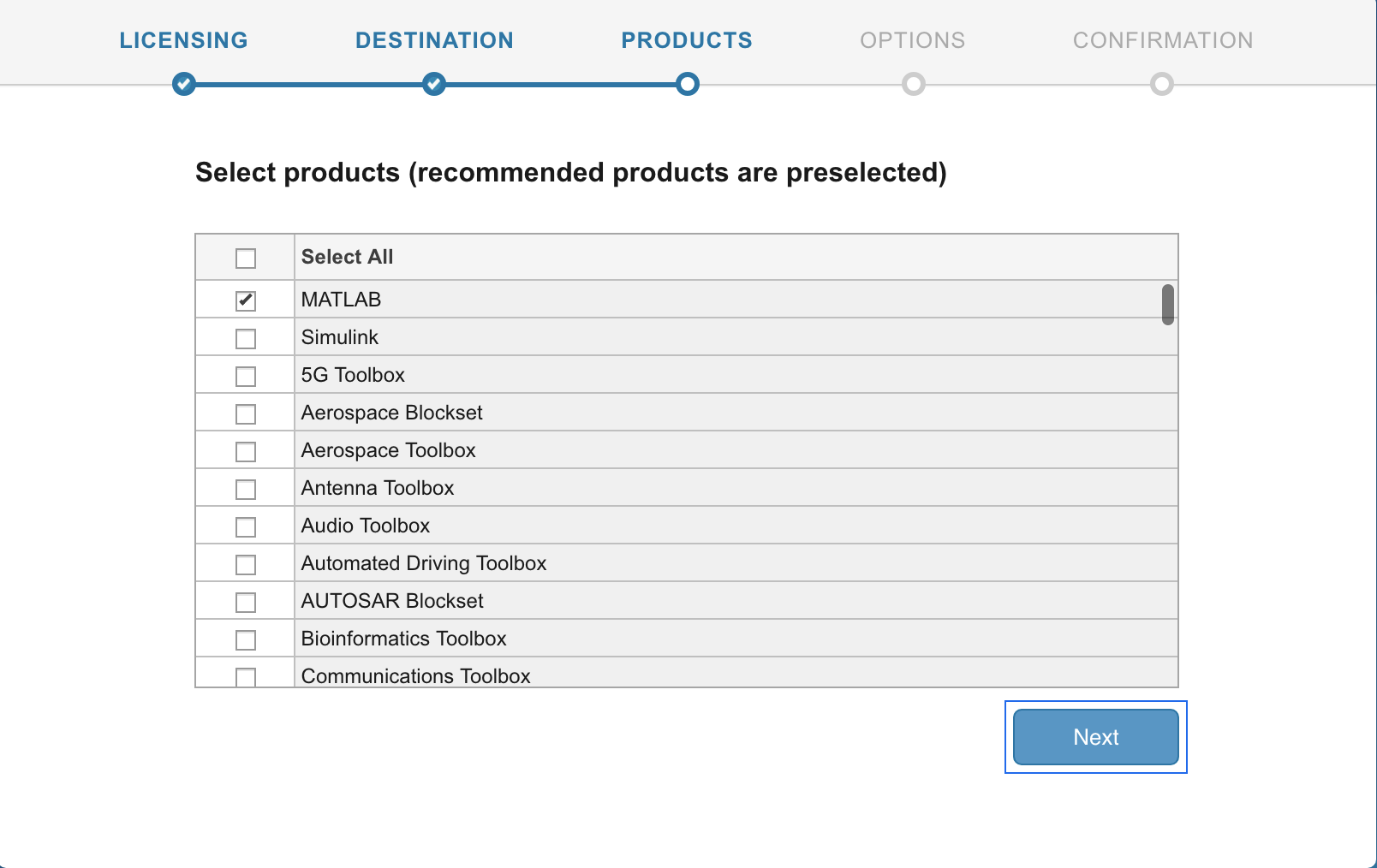Viewport: 1377px width, 868px height.
Task: Click the Confirmation step circle marker
Action: pyautogui.click(x=1162, y=84)
